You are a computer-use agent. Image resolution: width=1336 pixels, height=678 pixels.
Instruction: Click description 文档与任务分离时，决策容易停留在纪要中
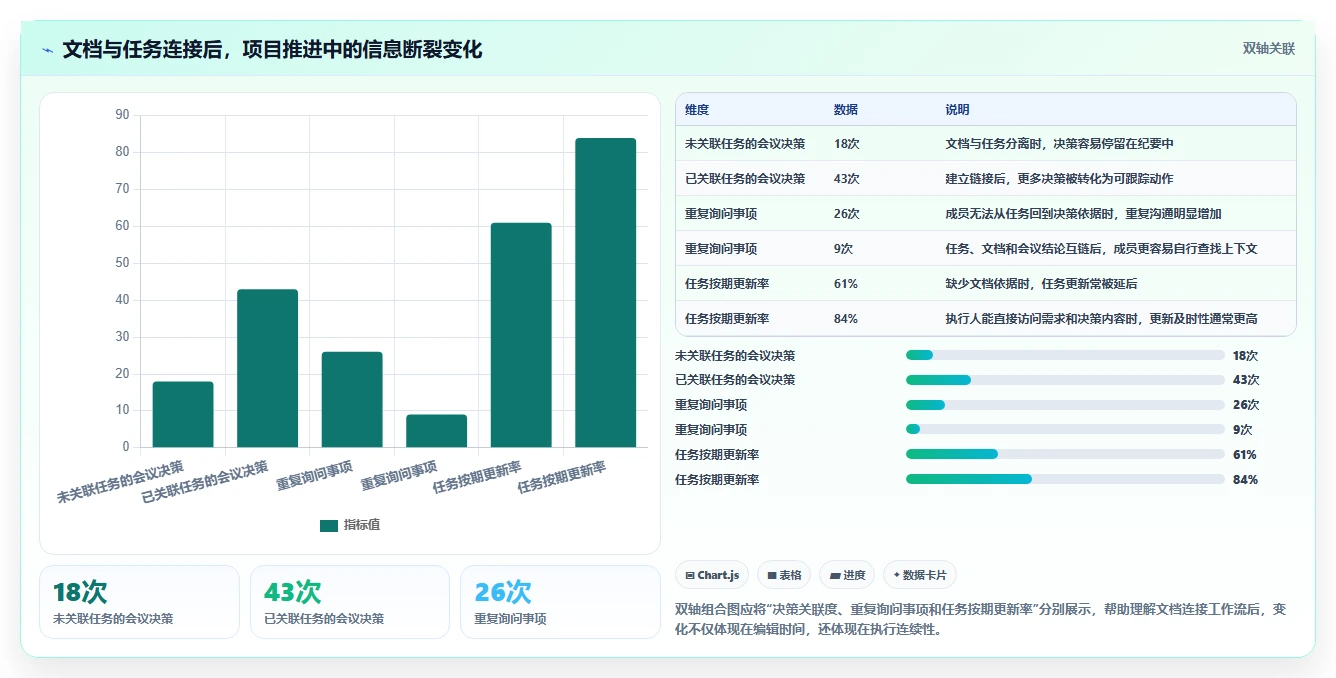1060,144
